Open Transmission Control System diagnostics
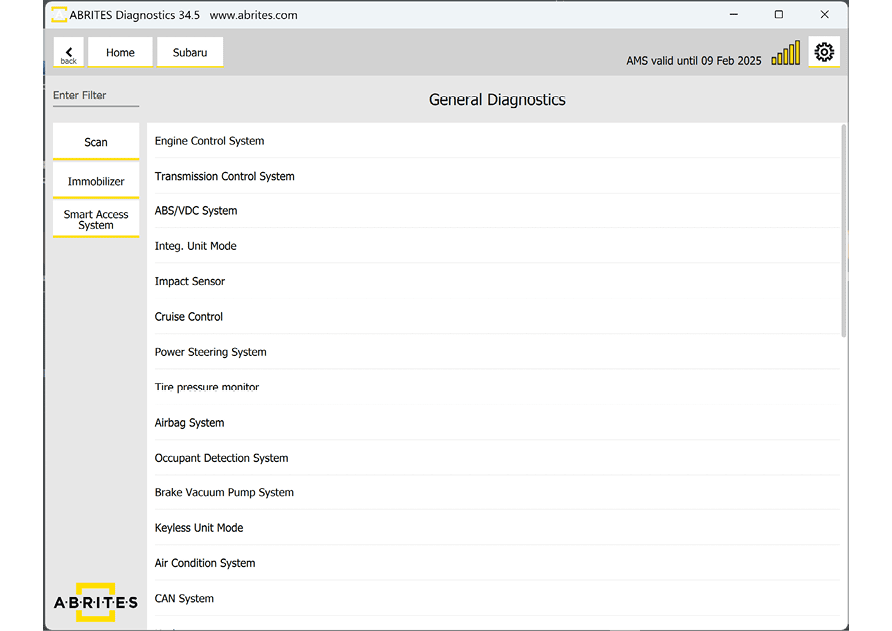Screen dimensions: 892x631 click(224, 176)
